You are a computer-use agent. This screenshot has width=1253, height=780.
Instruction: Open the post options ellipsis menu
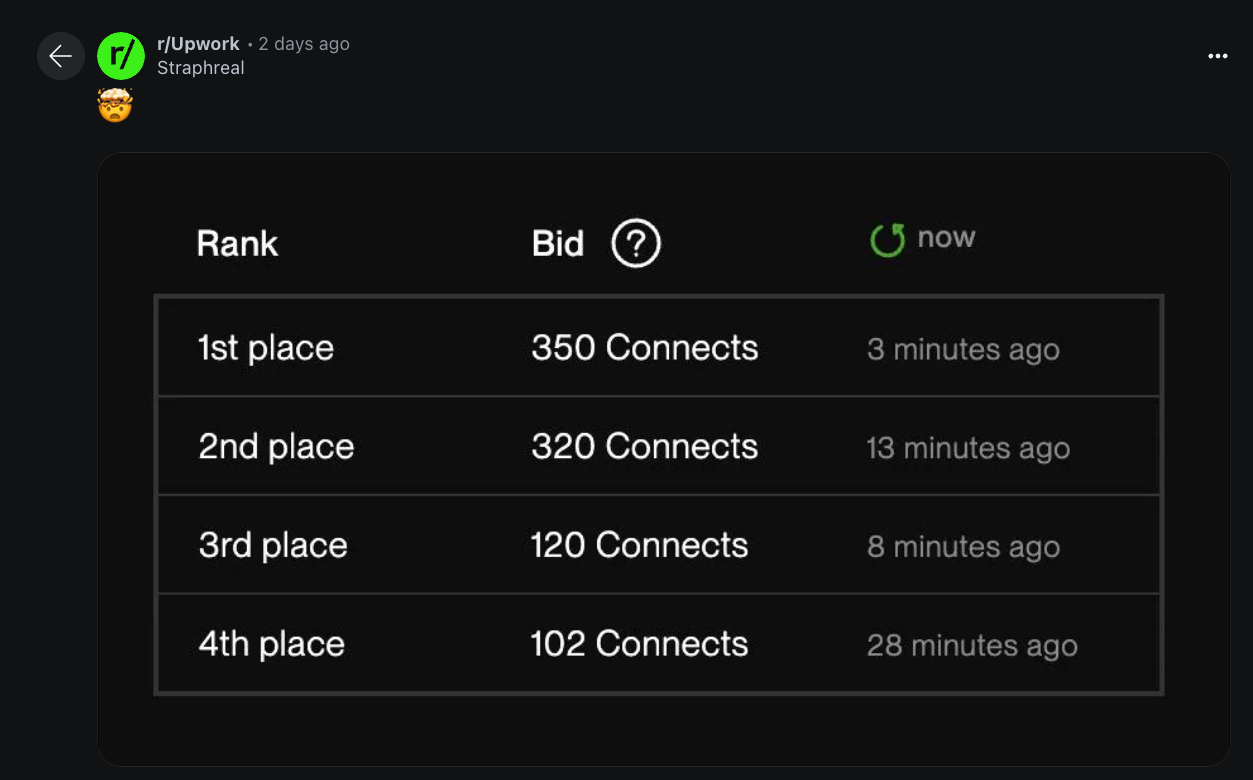tap(1217, 56)
